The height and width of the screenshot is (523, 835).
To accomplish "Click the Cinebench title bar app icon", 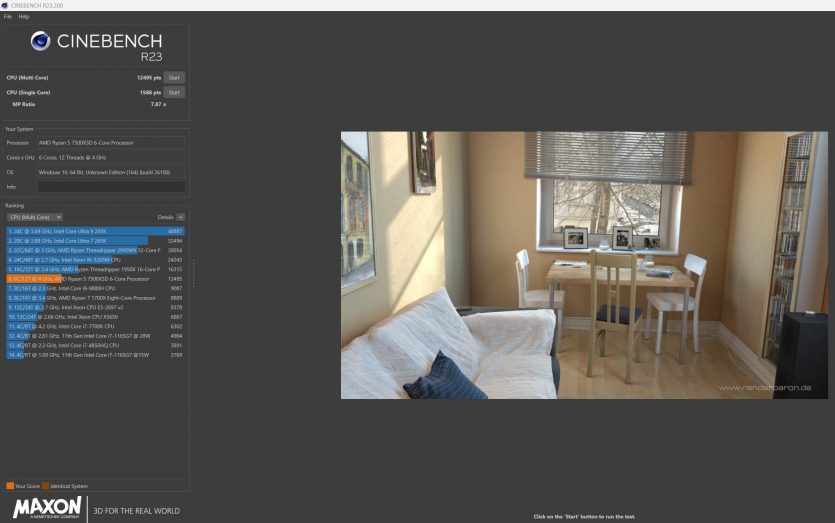I will click(5, 5).
